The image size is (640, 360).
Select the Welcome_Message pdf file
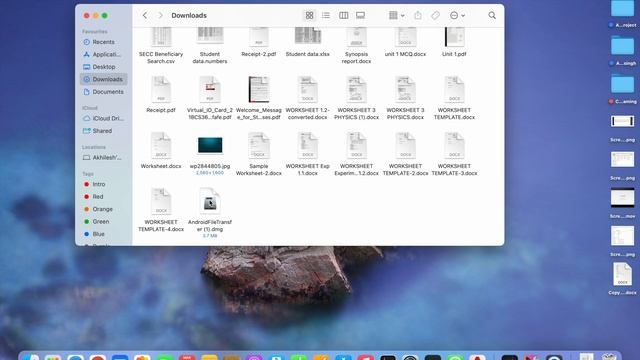point(259,98)
